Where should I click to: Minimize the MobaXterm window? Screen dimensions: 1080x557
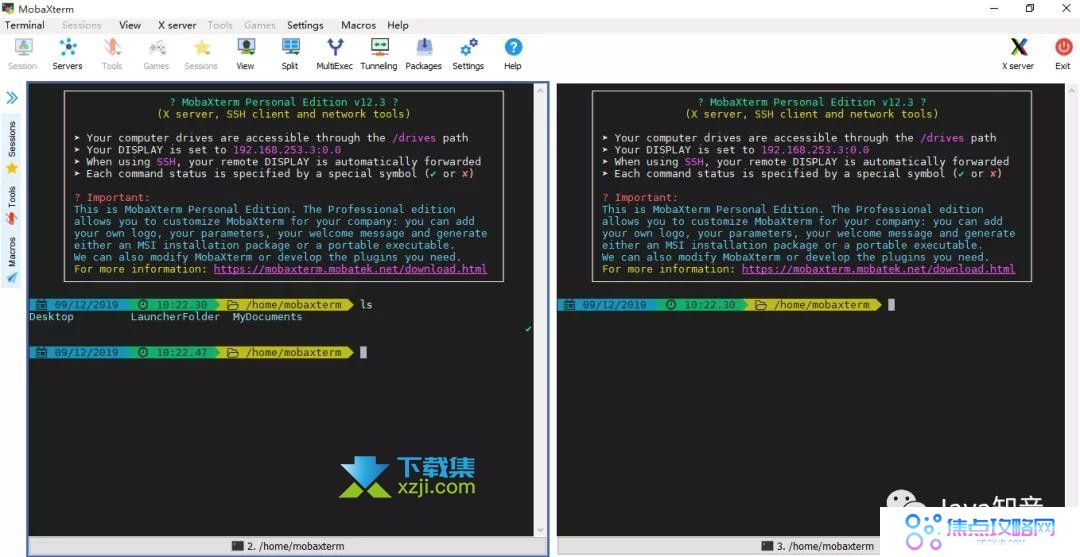pyautogui.click(x=995, y=9)
